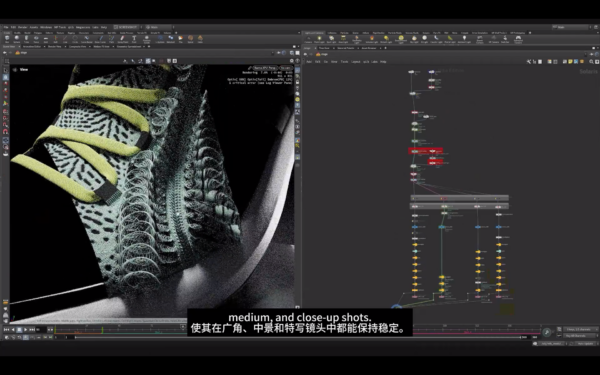Jump to first frame button

[7, 329]
